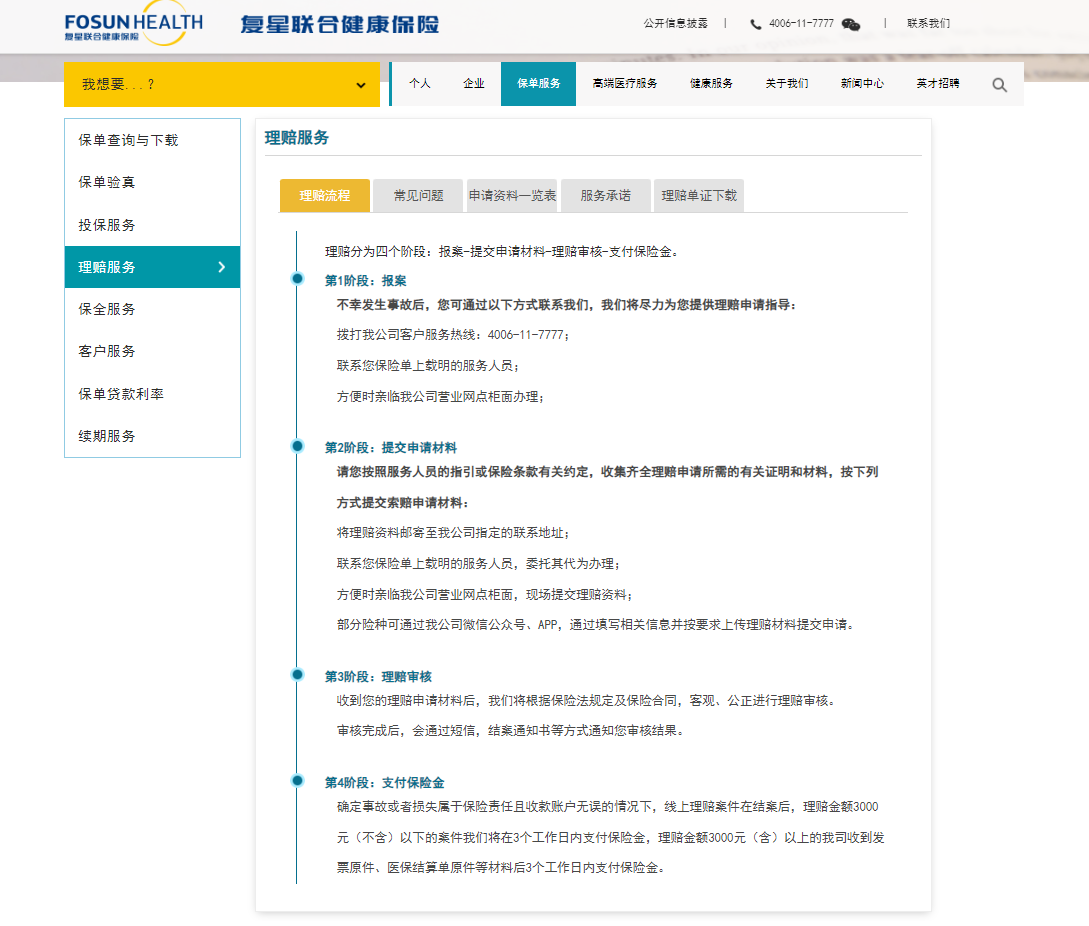Click the line 审核完成后，会通过短信

(510, 731)
